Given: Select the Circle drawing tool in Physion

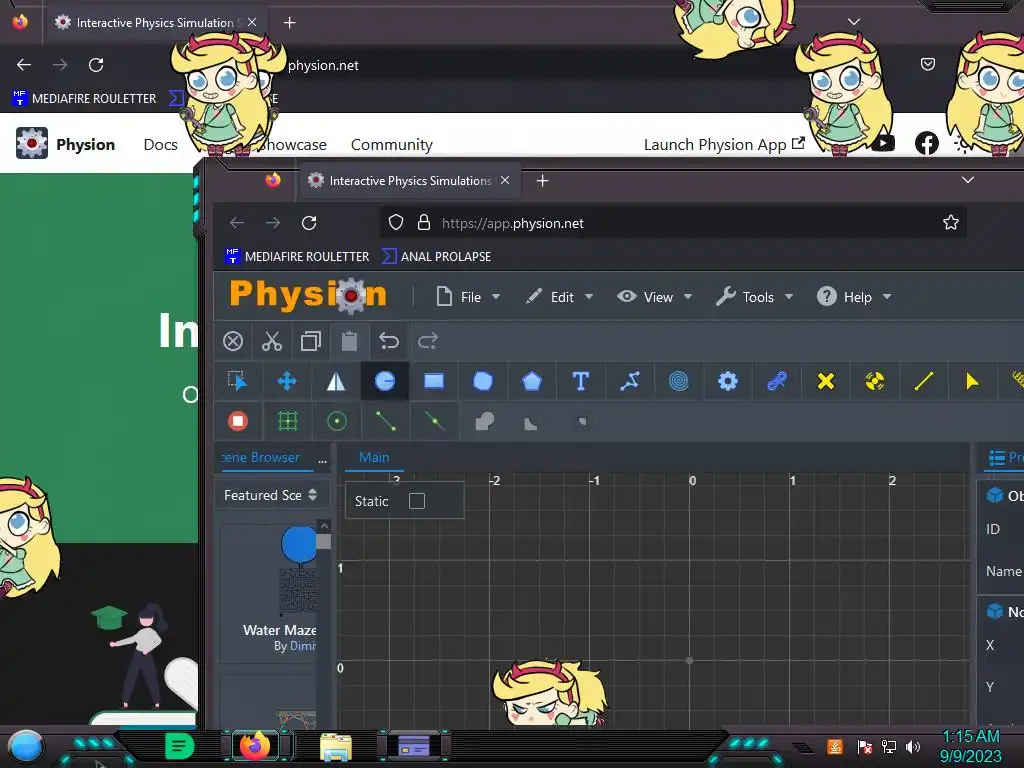Looking at the screenshot, I should point(385,381).
